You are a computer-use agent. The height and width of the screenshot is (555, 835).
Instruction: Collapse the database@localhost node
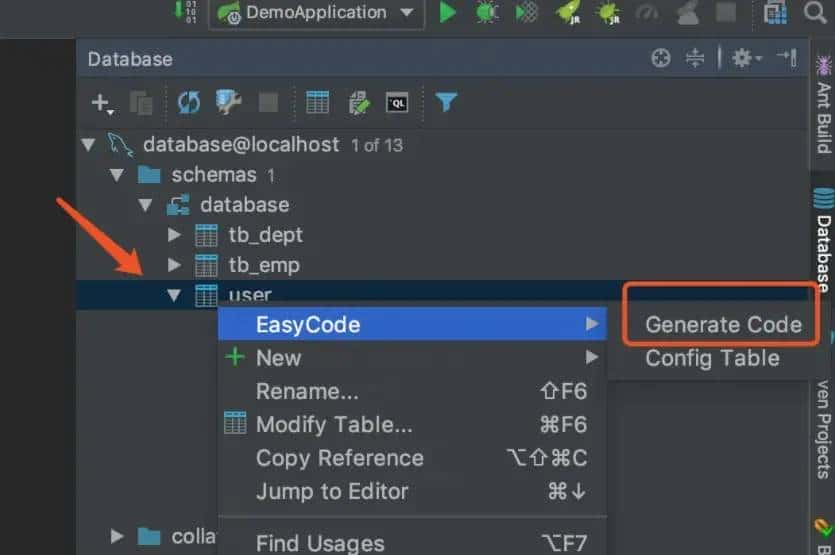click(x=88, y=144)
